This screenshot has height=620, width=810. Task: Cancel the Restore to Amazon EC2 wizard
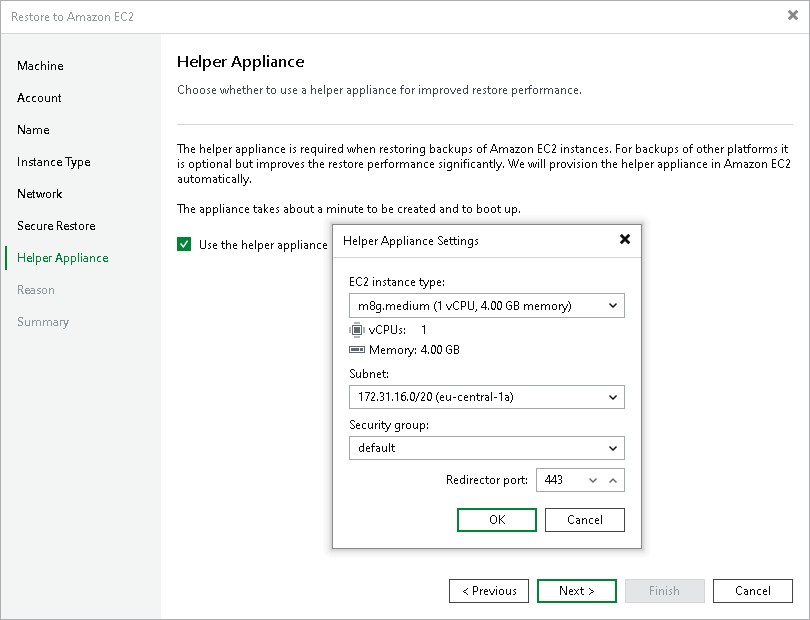[x=753, y=591]
